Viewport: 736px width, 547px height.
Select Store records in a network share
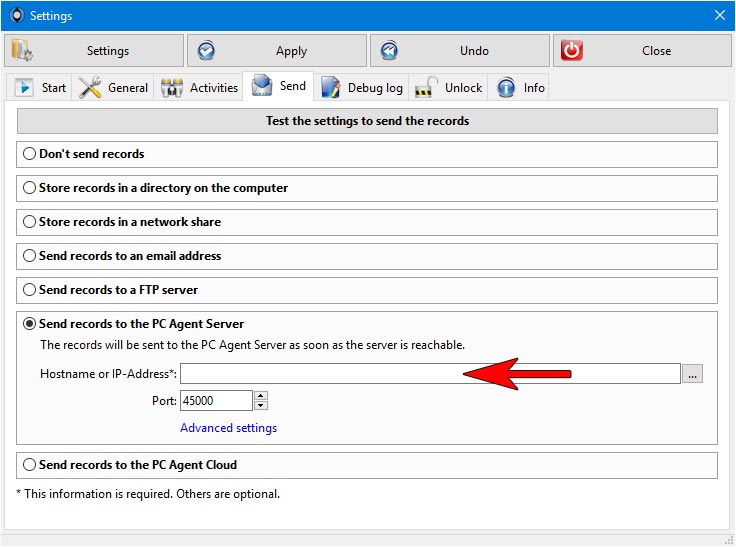30,222
